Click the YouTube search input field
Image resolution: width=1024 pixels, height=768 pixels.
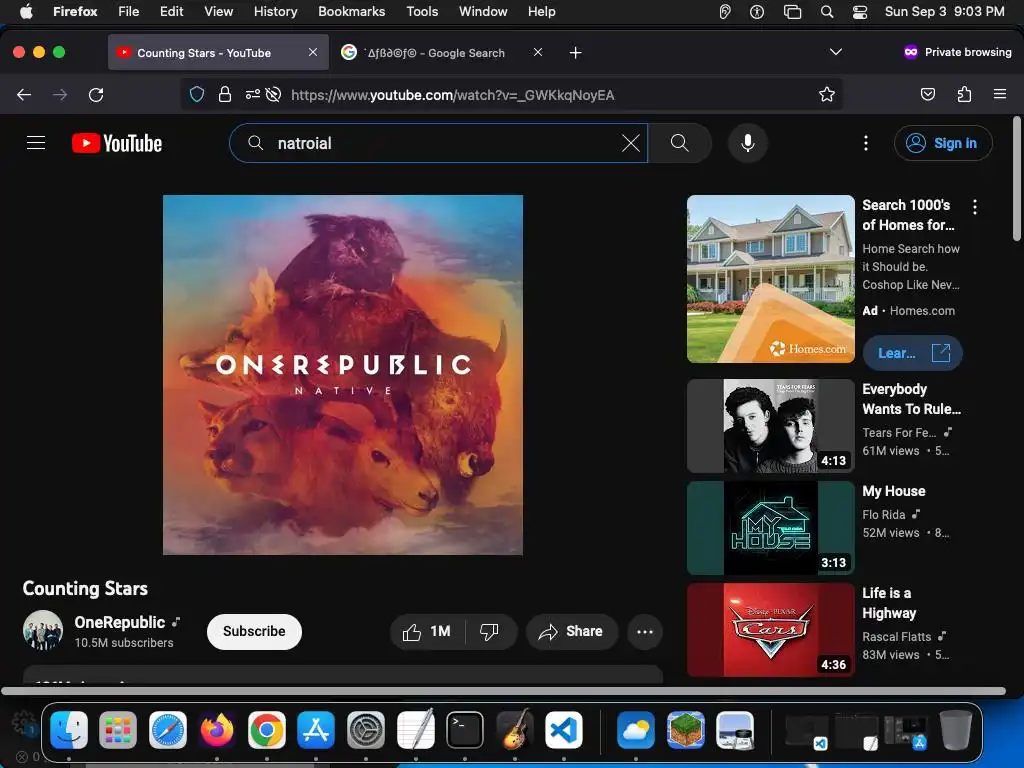438,143
